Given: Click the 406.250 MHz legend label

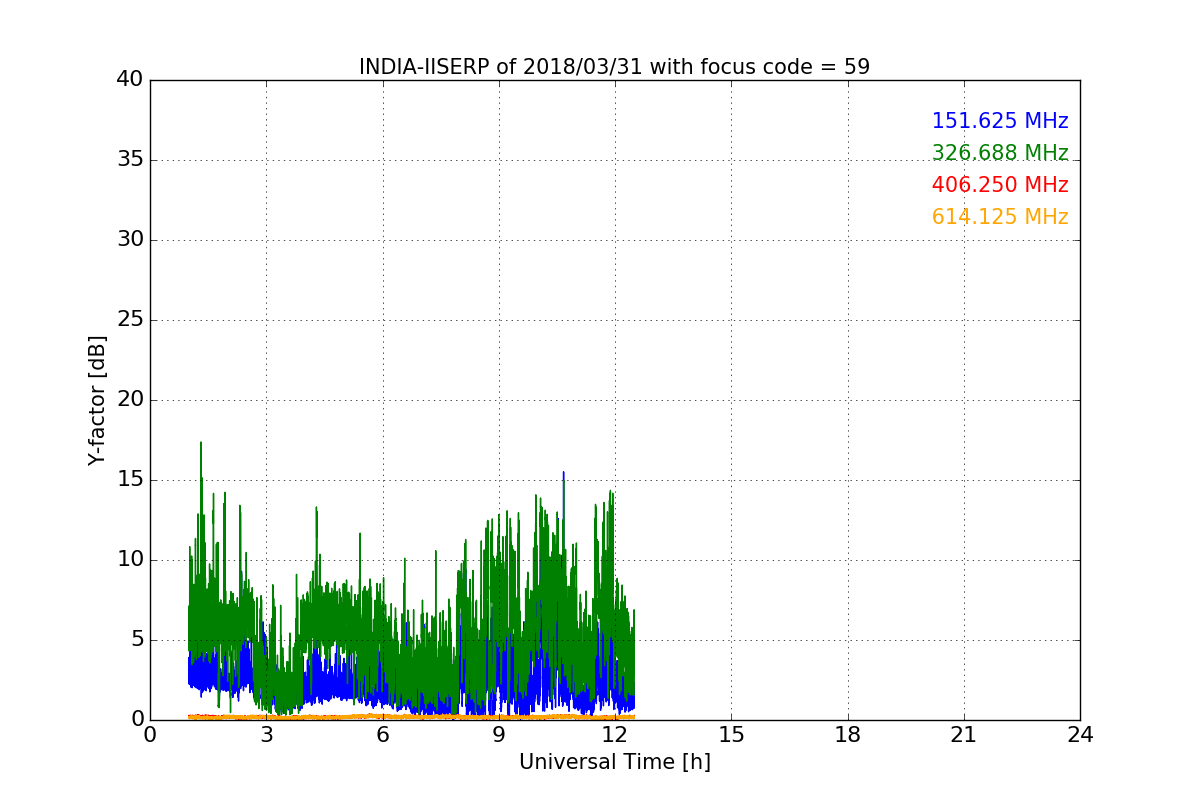Looking at the screenshot, I should 1000,185.
